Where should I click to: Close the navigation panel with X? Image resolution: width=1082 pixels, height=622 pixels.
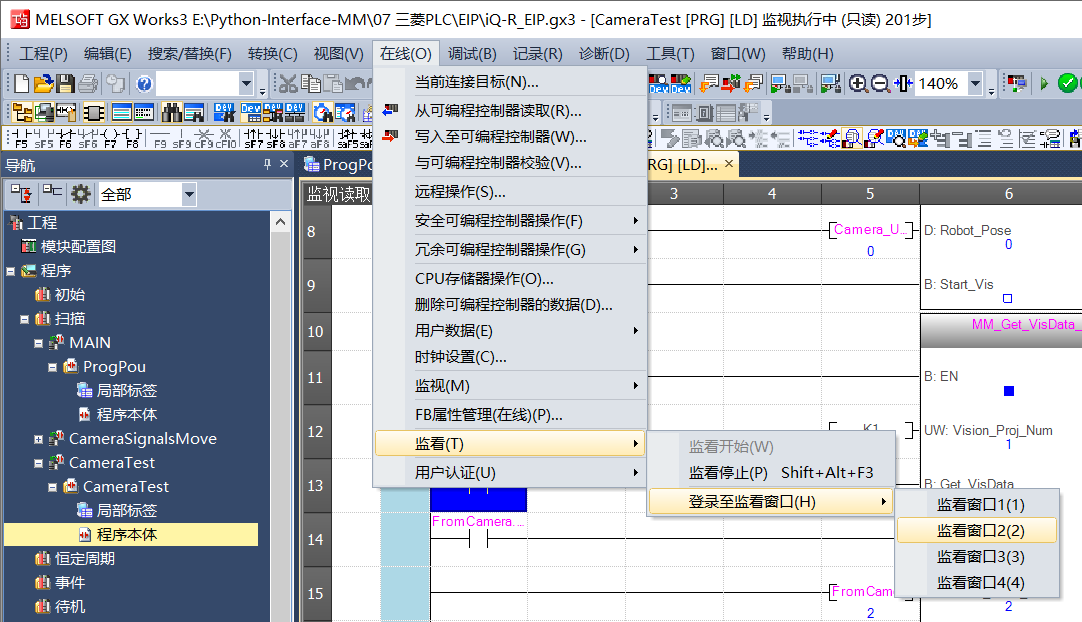coord(284,164)
